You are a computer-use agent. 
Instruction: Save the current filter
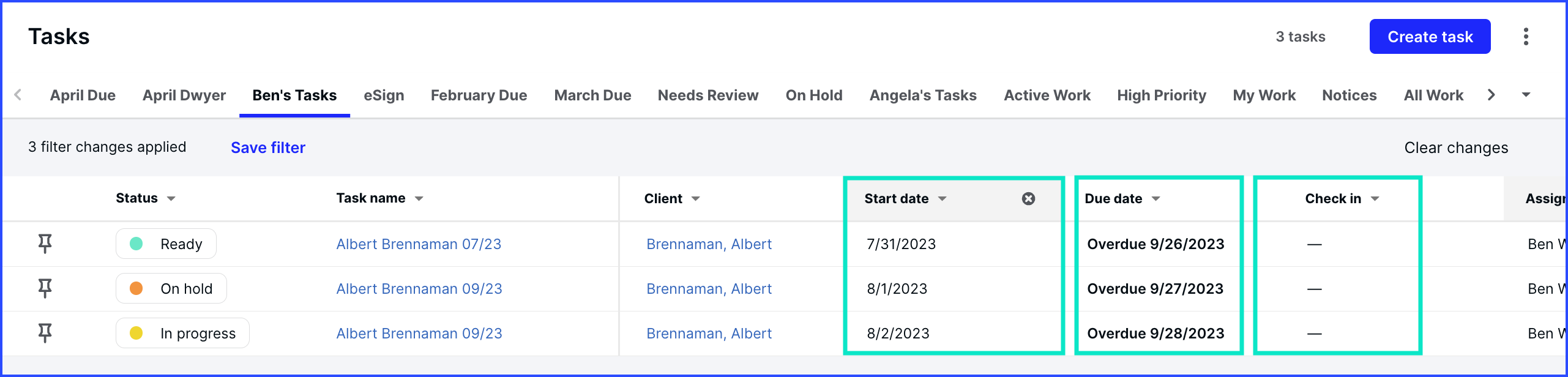tap(267, 147)
